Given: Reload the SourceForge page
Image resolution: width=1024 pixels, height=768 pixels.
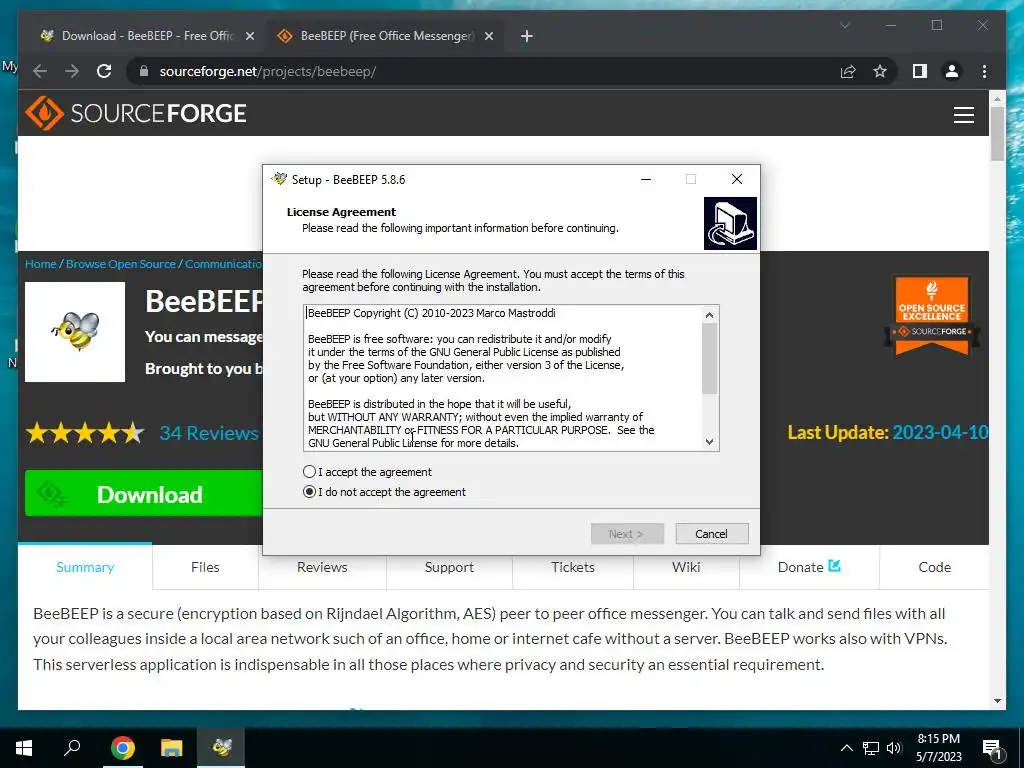Looking at the screenshot, I should click(x=104, y=71).
